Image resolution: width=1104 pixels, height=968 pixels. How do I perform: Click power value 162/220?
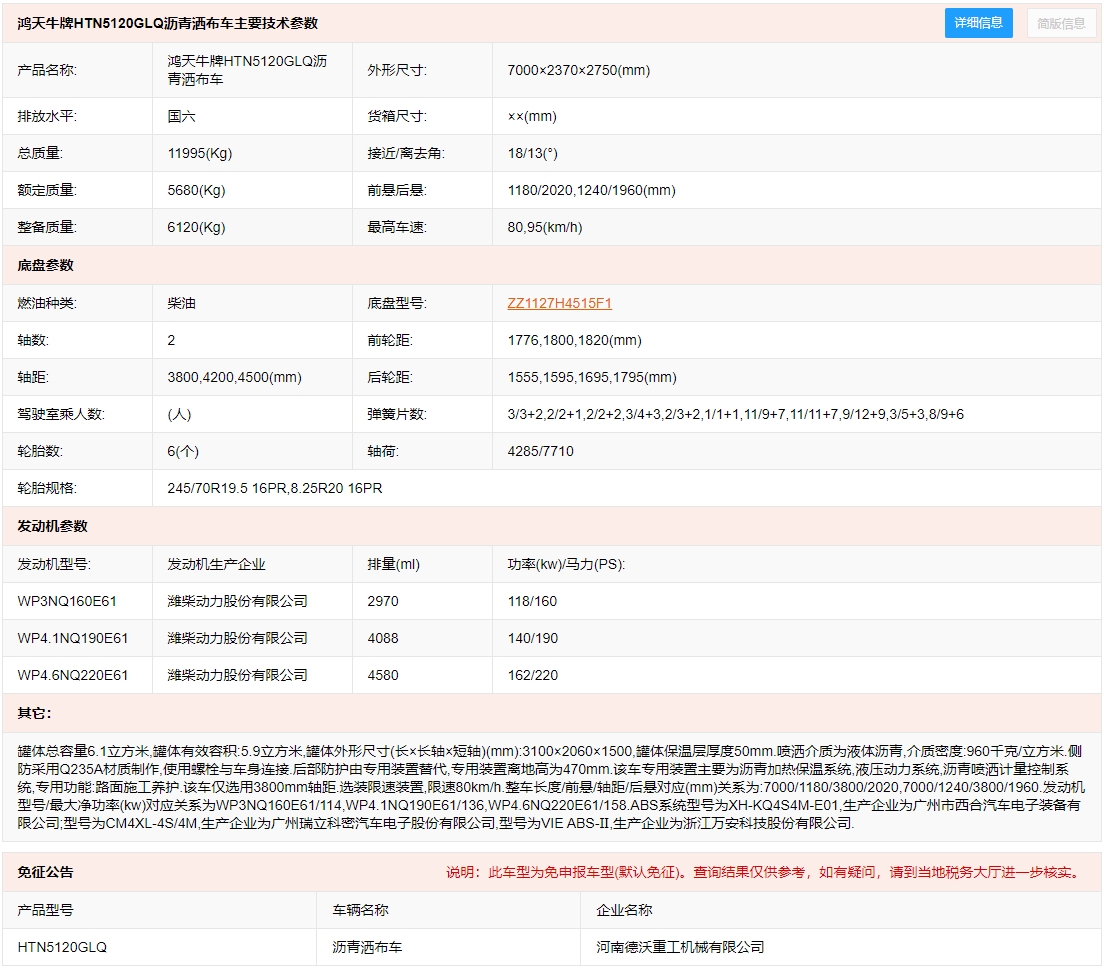533,675
